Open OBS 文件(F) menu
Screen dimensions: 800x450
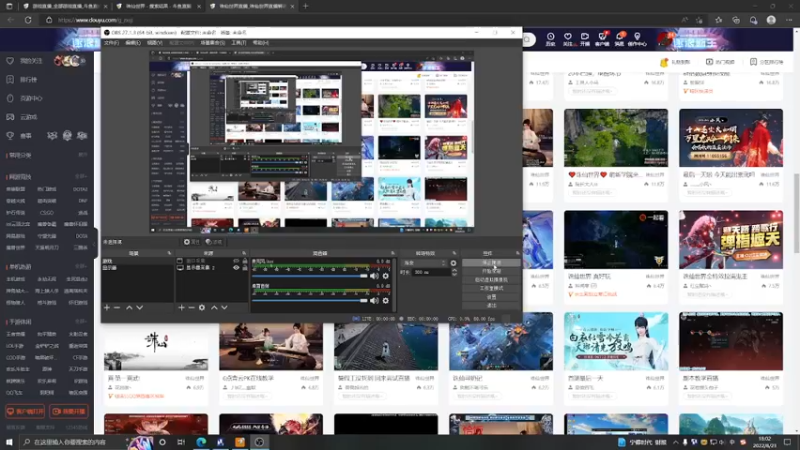click(x=111, y=43)
